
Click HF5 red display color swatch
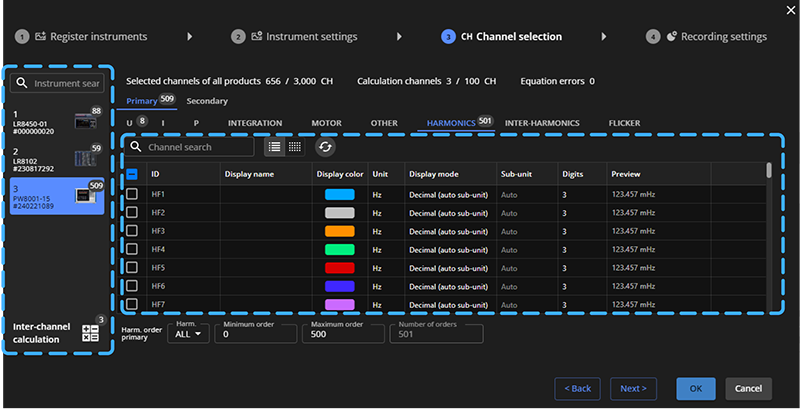[x=339, y=268]
